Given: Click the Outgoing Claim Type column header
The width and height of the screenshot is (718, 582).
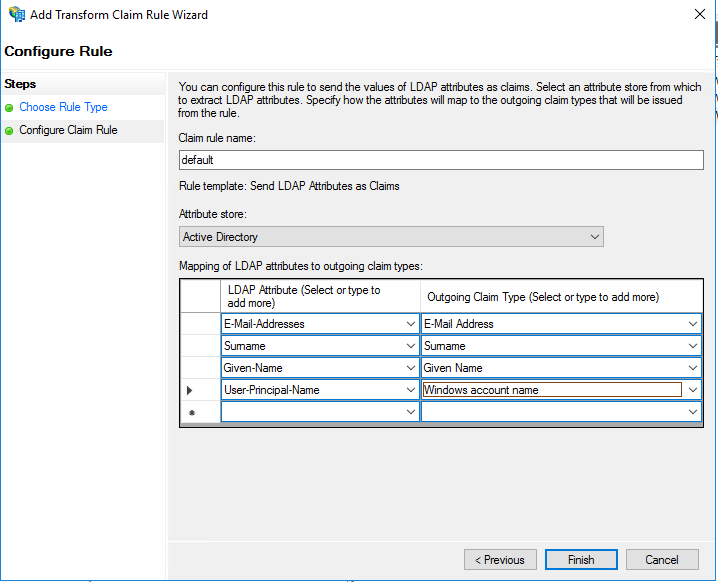Looking at the screenshot, I should tap(561, 296).
